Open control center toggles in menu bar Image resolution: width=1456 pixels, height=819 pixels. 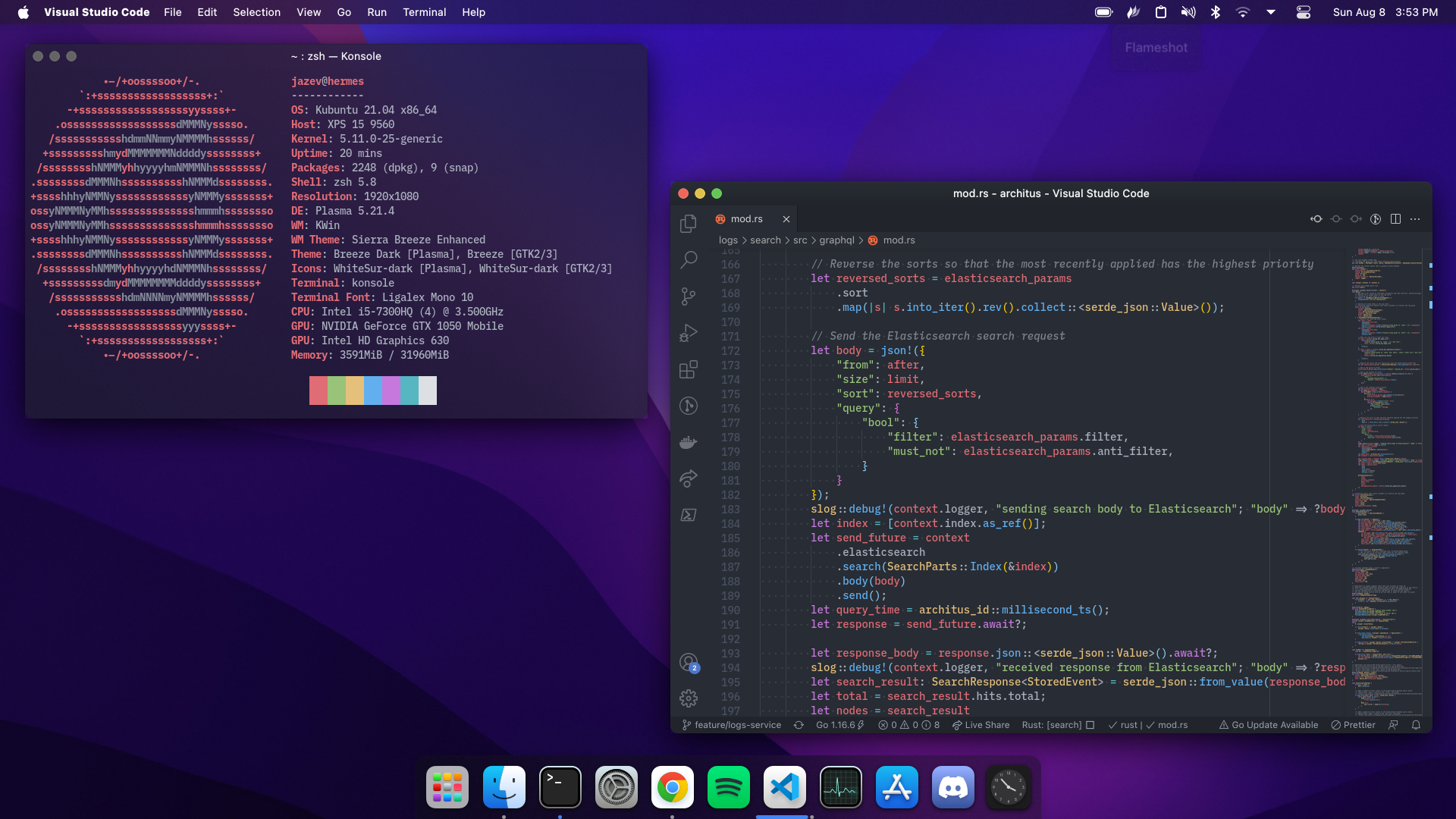(1304, 12)
